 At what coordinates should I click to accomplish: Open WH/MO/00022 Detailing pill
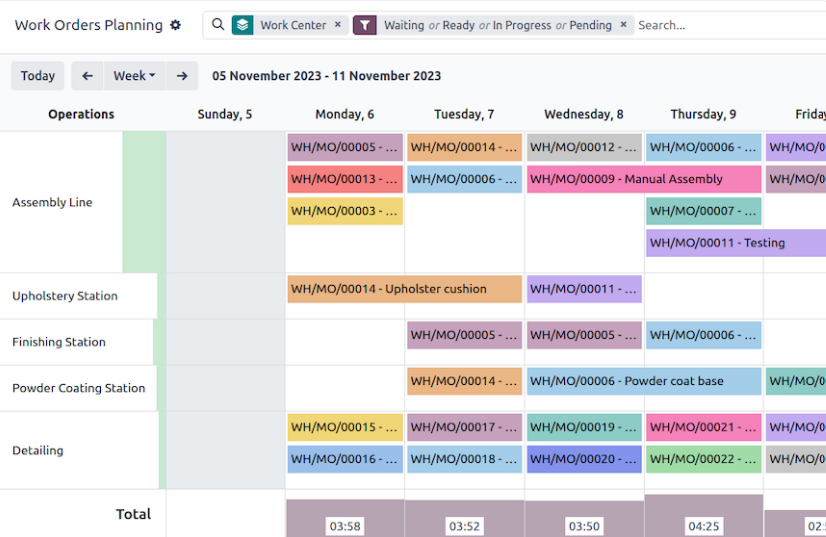(x=704, y=459)
